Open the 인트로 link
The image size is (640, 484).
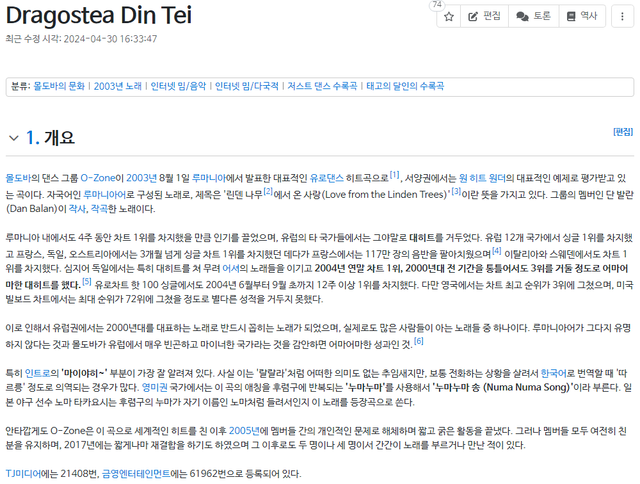click(x=37, y=373)
